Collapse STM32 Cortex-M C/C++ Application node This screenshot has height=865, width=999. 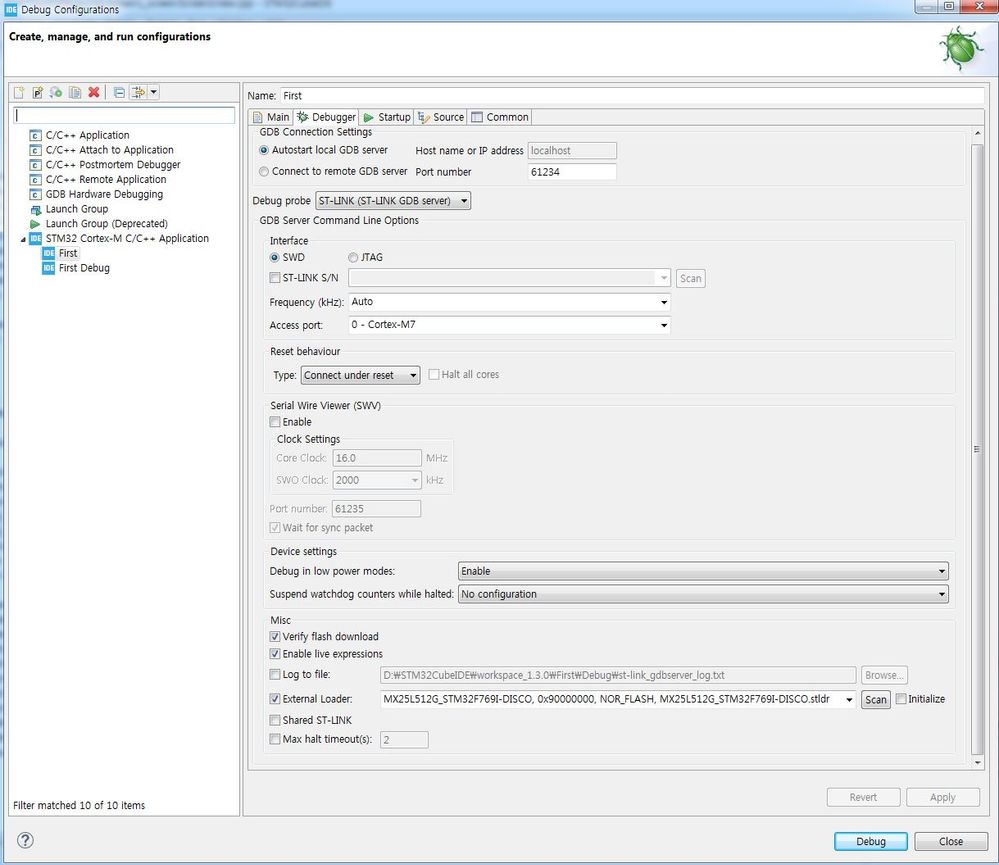23,239
